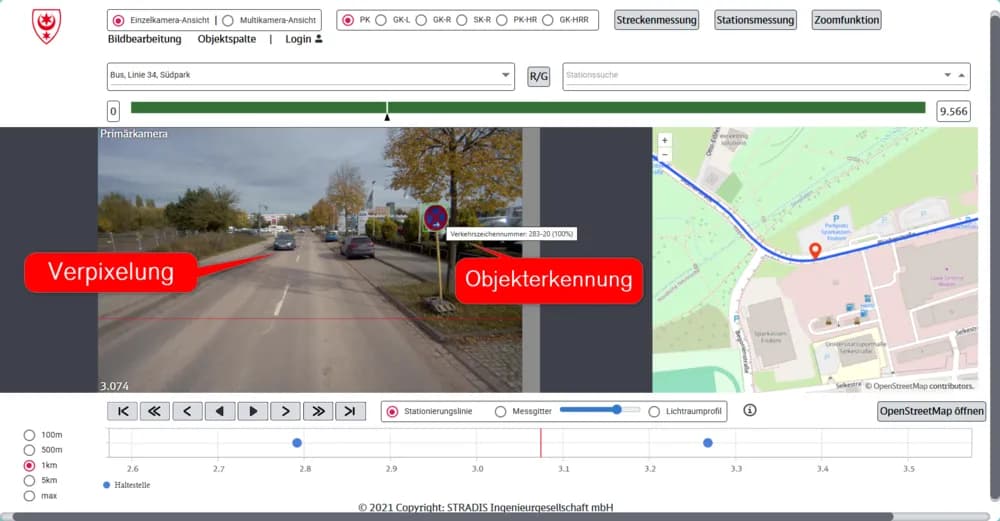The image size is (1000, 521).
Task: Toggle the R/G button
Action: click(x=538, y=77)
